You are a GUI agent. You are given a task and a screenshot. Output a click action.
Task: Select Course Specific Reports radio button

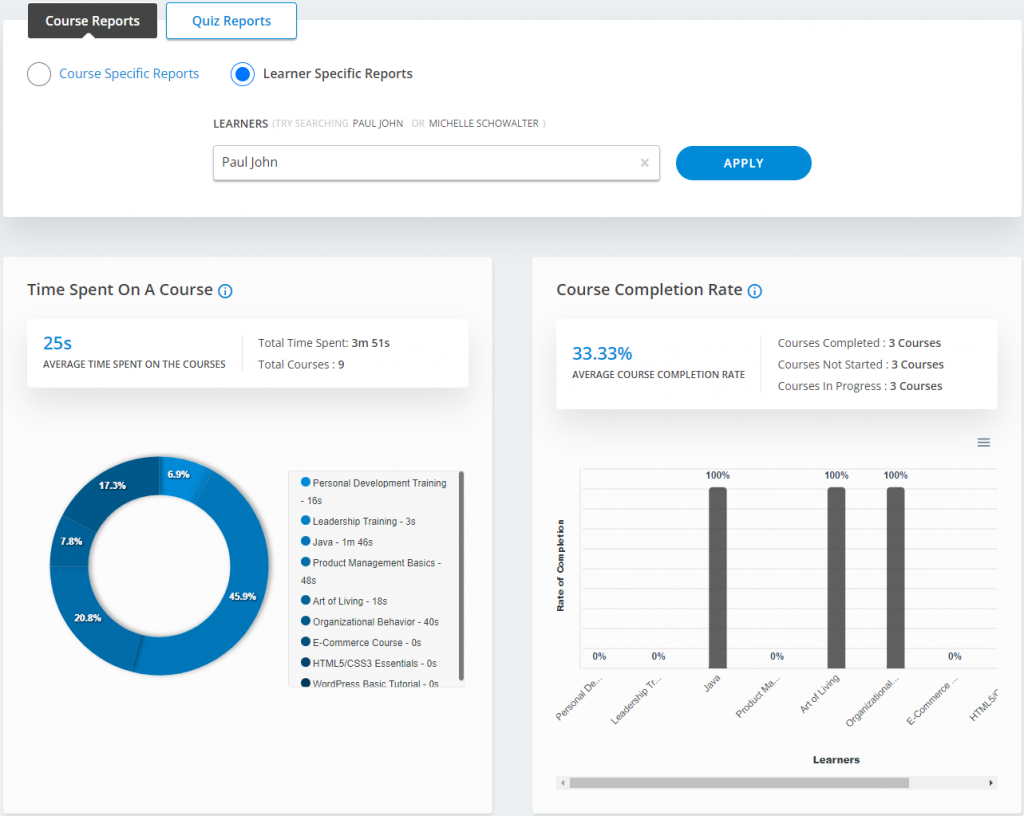[x=39, y=74]
